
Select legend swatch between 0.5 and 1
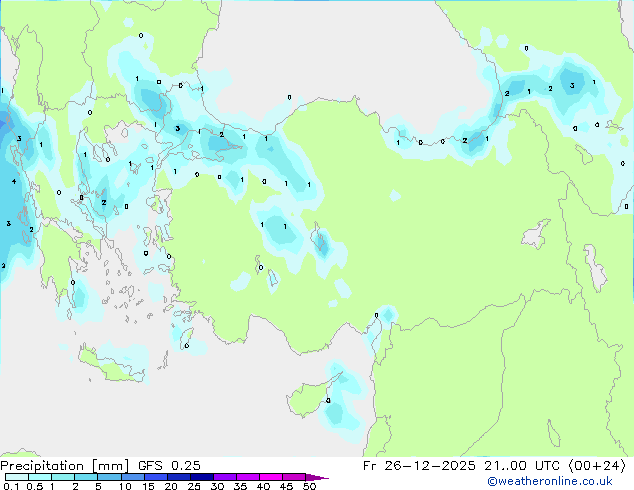point(40,477)
